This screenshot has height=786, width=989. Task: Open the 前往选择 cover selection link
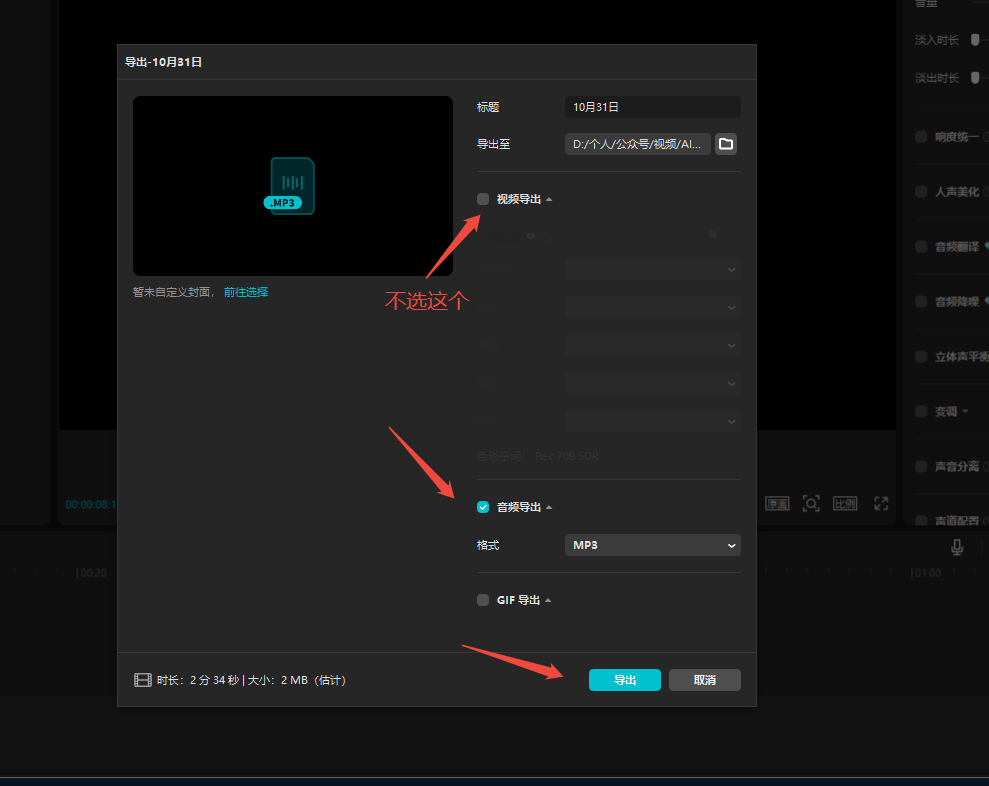click(x=245, y=292)
